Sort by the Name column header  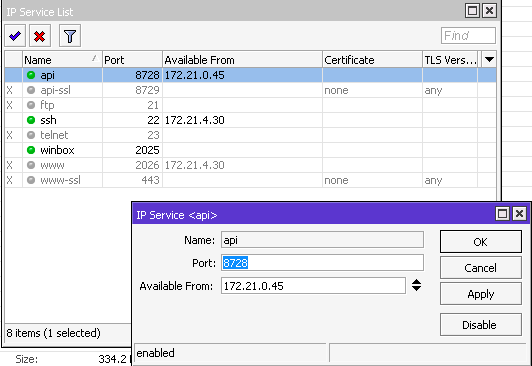click(x=62, y=60)
